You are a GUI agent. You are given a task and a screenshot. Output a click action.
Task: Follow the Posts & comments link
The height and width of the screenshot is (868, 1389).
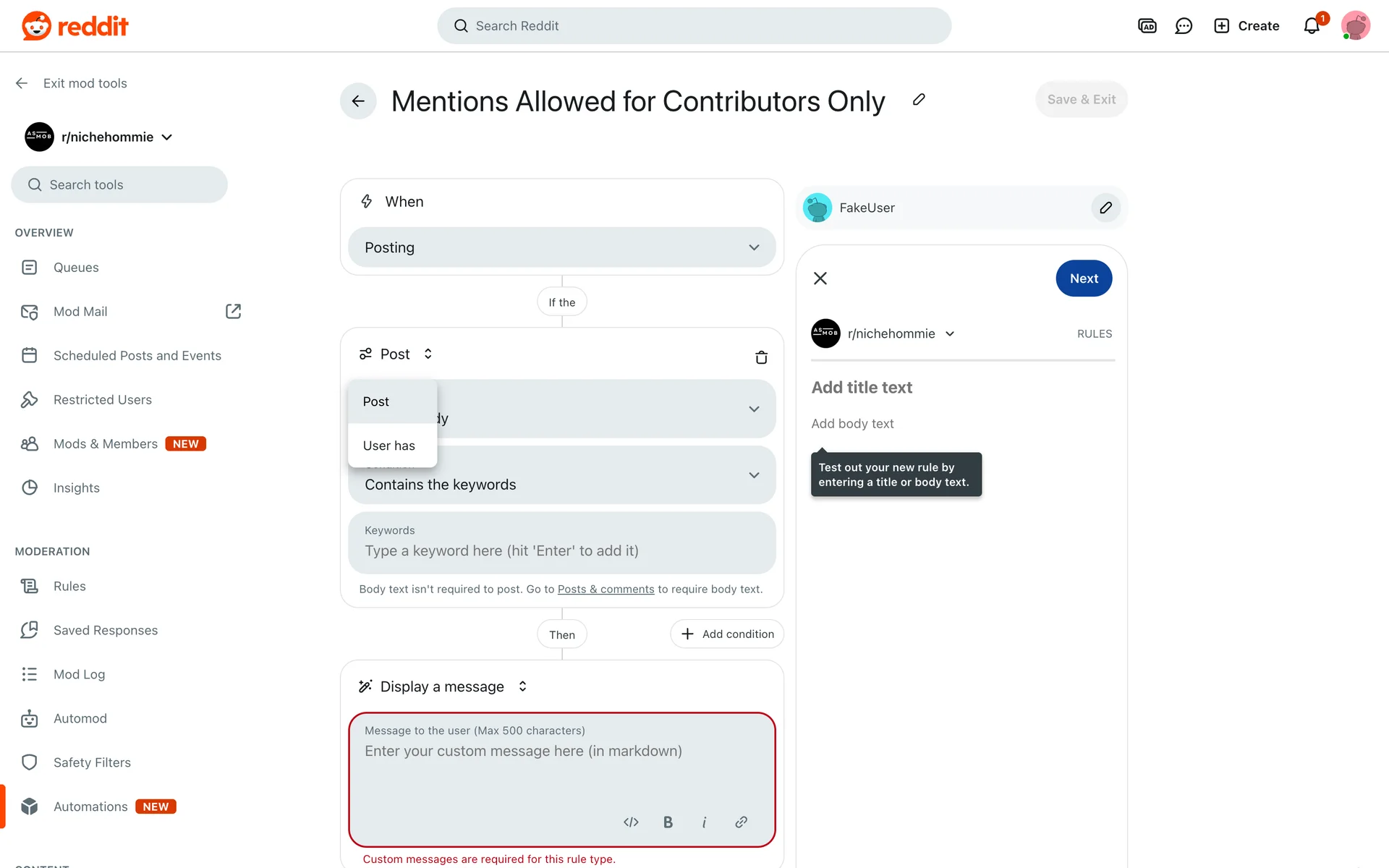(606, 590)
